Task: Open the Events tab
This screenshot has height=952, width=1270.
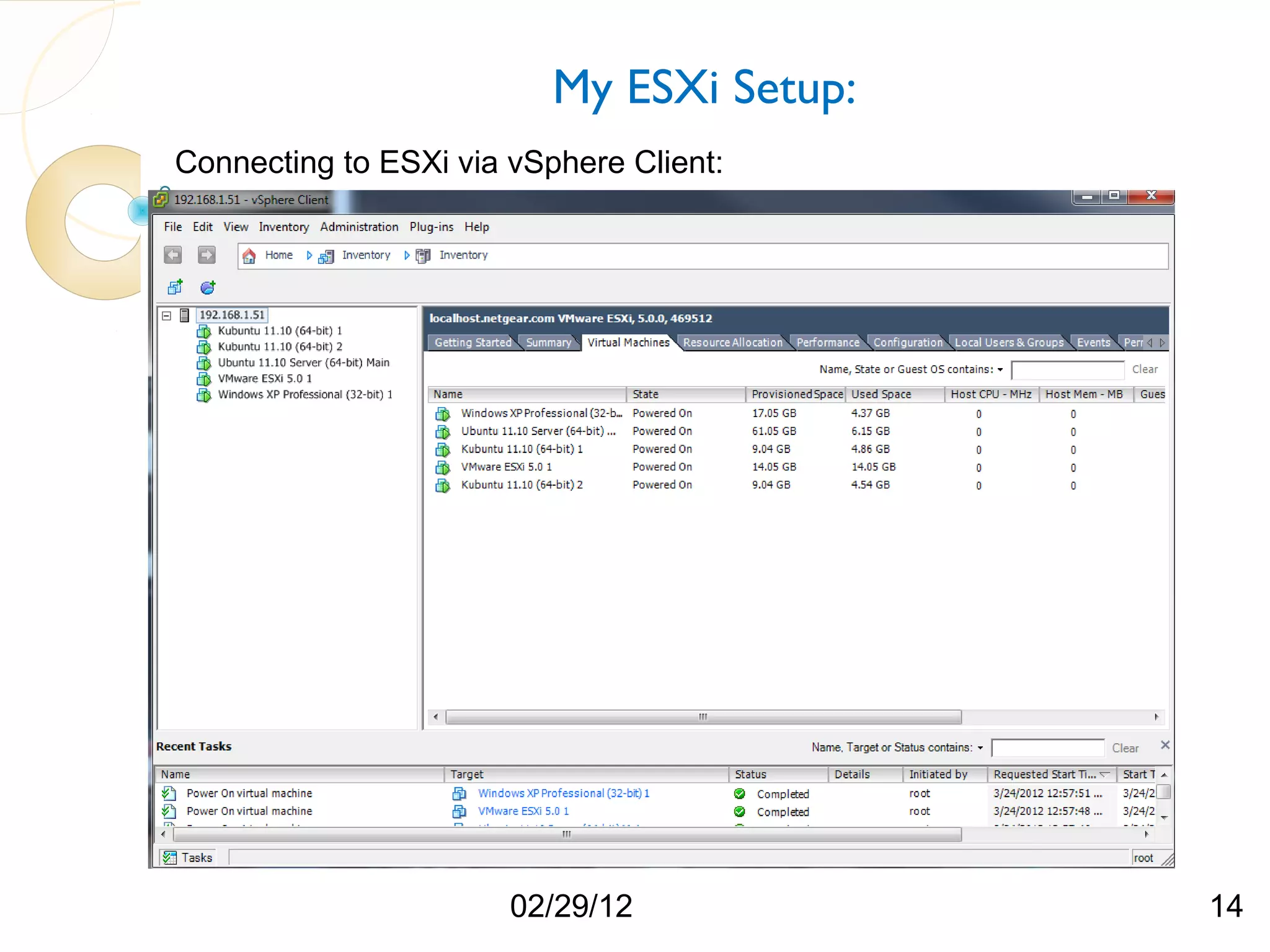Action: click(1093, 343)
